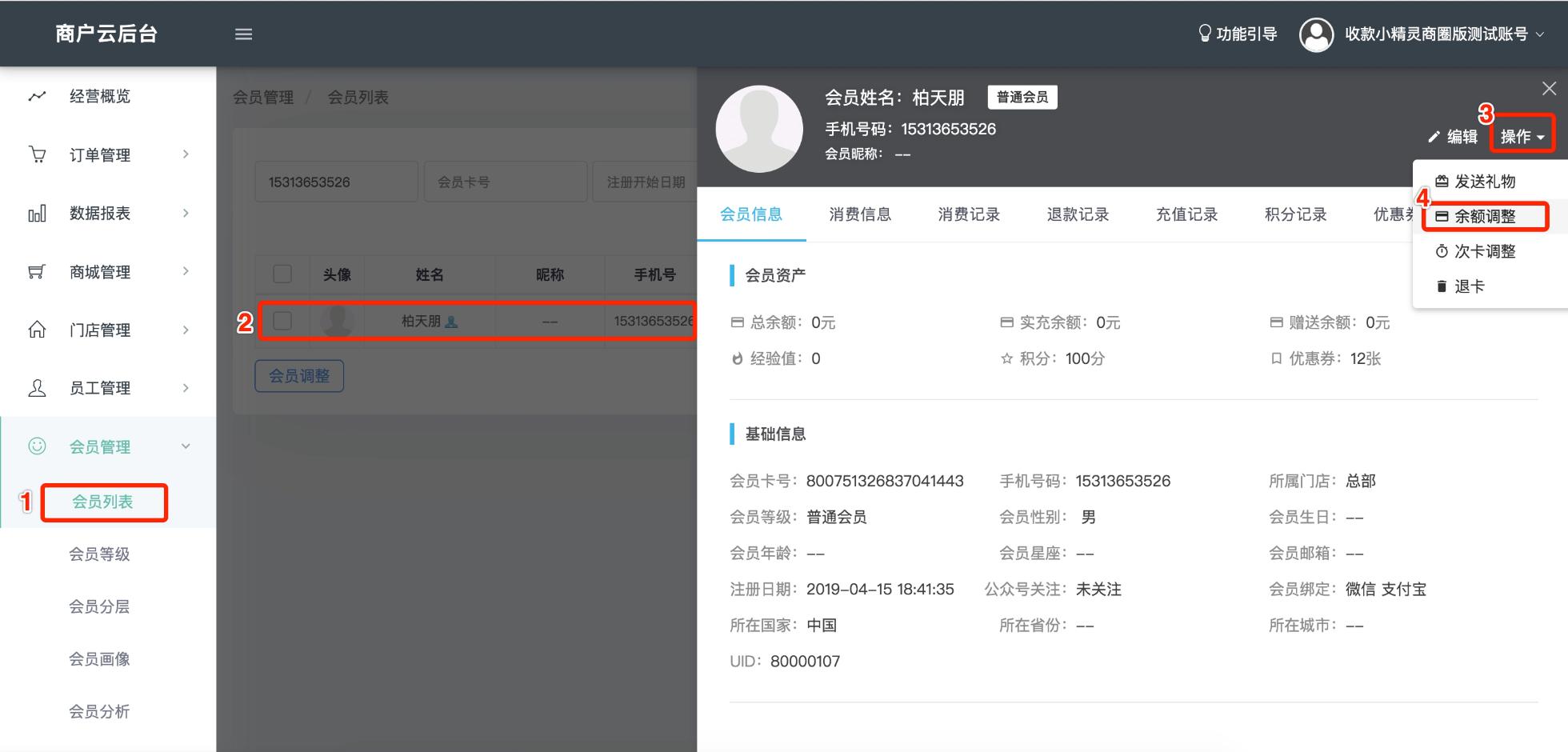
Task: Click the 总余额 card icon
Action: click(737, 322)
